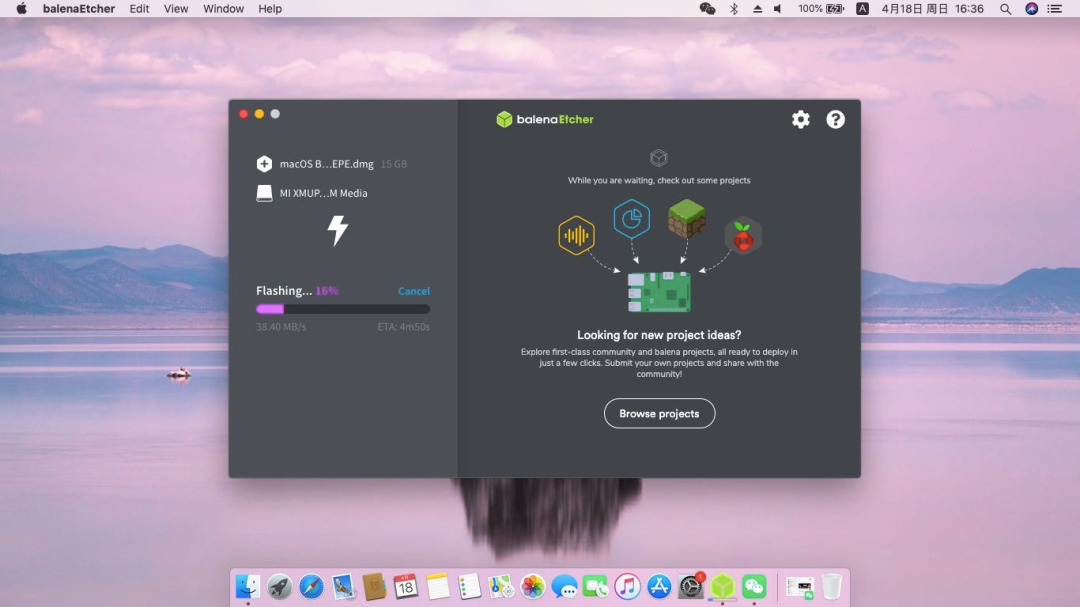1080x607 pixels.
Task: Click the Minecraft grass block project icon
Action: pyautogui.click(x=687, y=218)
